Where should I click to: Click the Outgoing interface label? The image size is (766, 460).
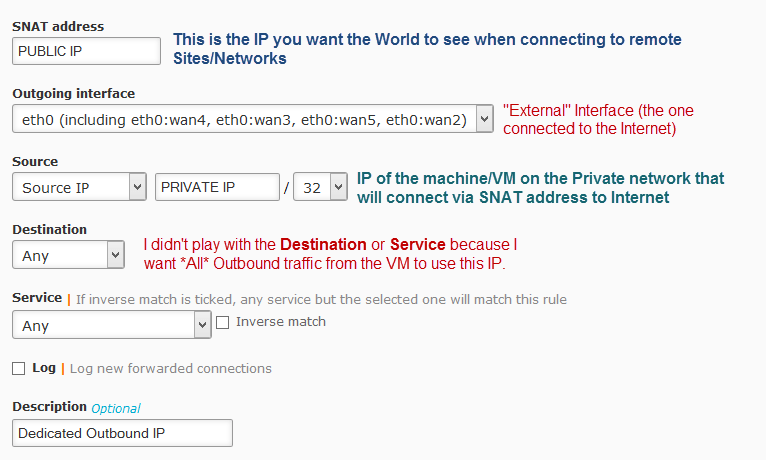[x=73, y=93]
